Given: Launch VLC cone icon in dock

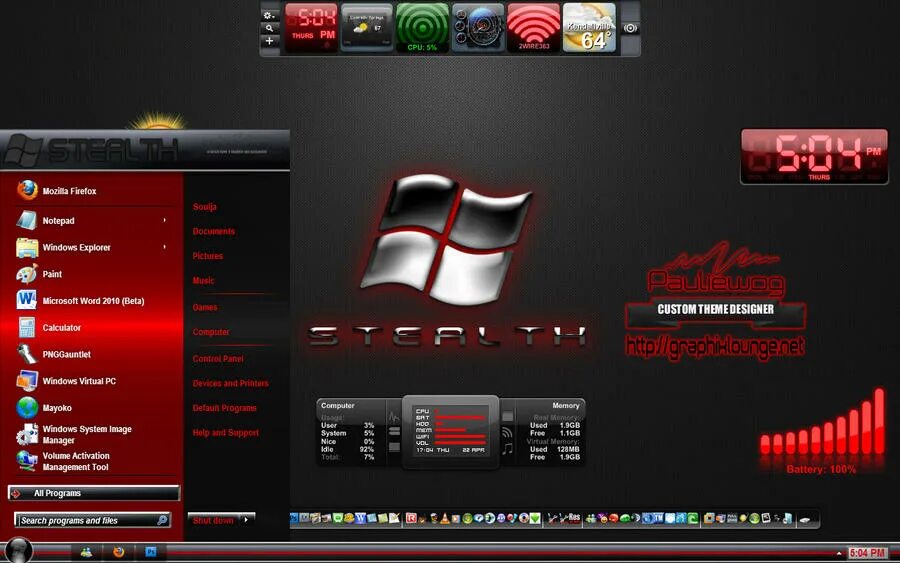Looking at the screenshot, I should pyautogui.click(x=444, y=518).
